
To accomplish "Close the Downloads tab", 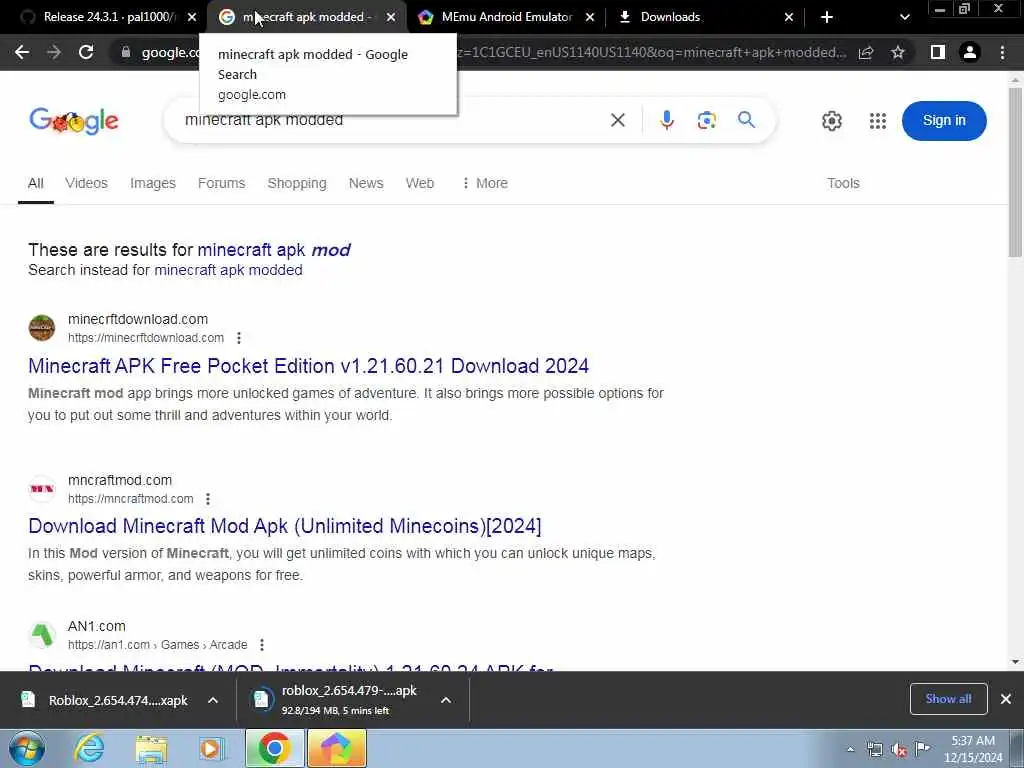I will click(x=789, y=18).
